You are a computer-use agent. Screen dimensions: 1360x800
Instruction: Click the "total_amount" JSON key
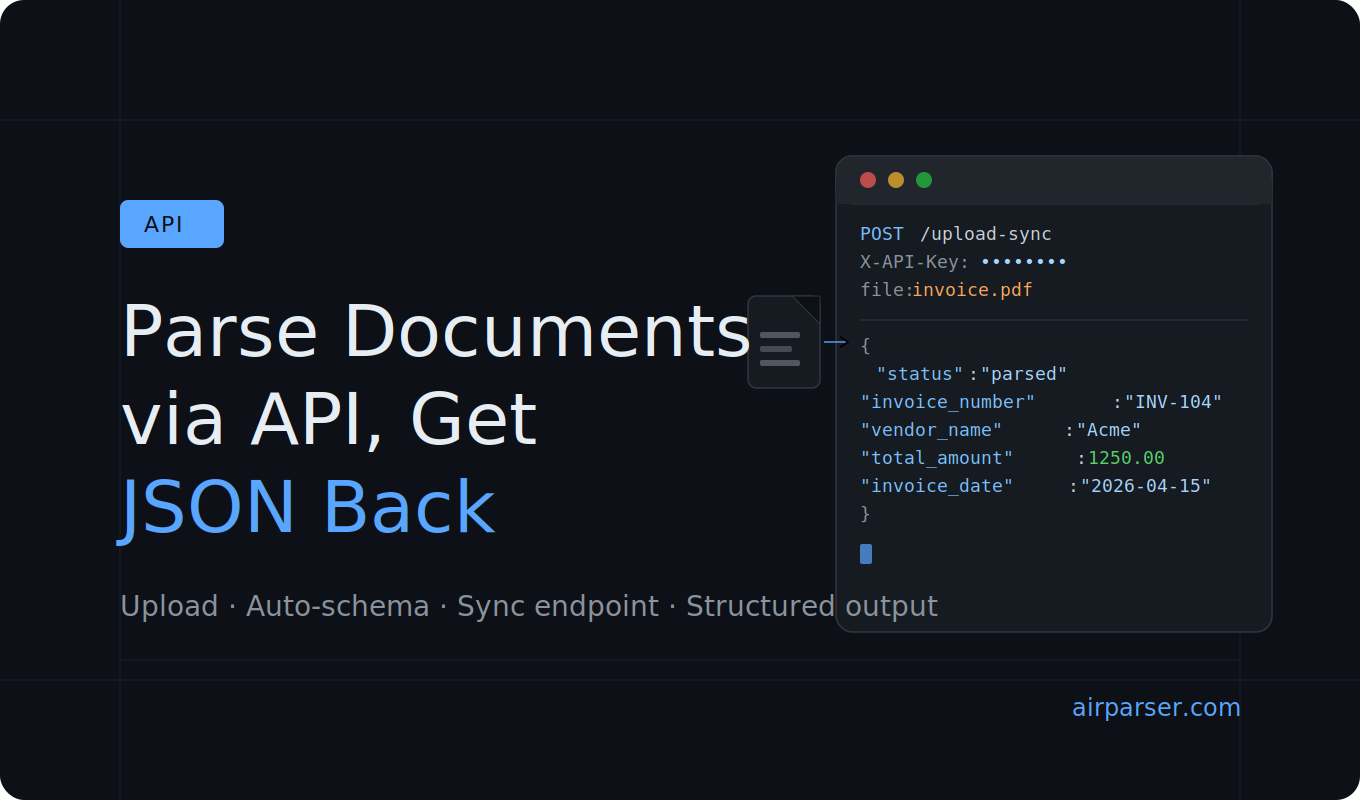tap(937, 458)
